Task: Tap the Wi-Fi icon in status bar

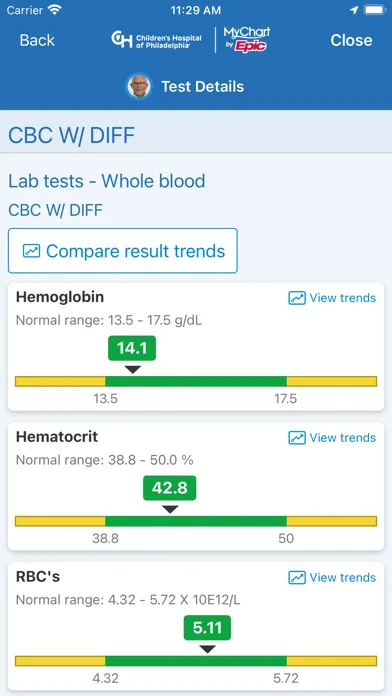Action: click(x=55, y=10)
